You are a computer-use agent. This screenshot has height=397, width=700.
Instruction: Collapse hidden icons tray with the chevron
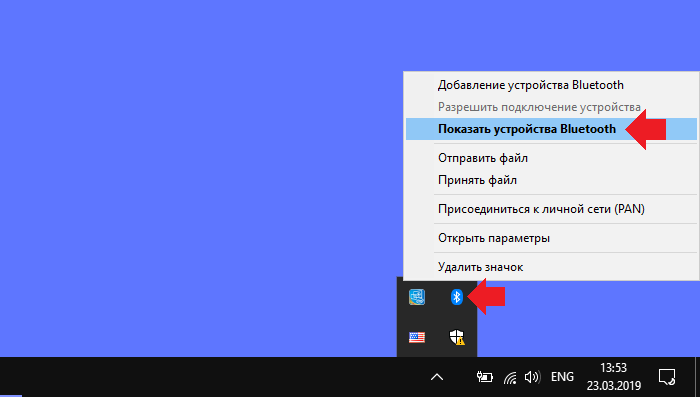(437, 377)
